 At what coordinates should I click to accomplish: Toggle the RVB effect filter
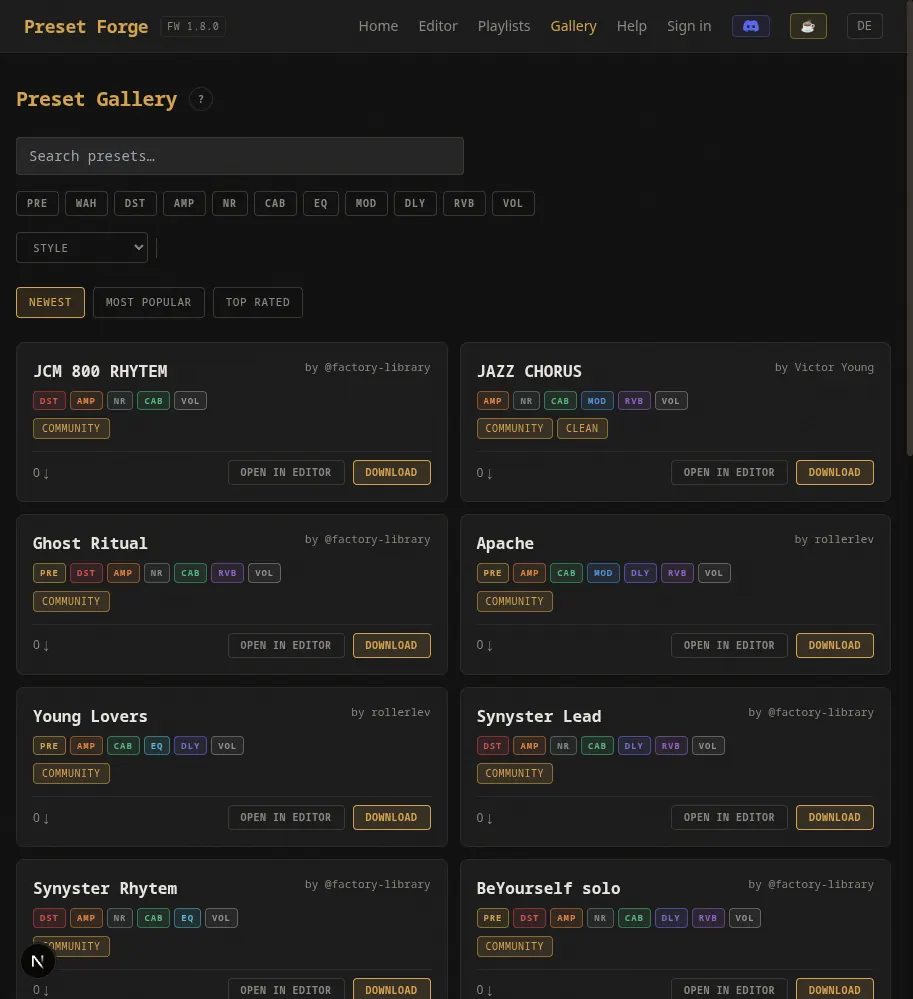(464, 203)
